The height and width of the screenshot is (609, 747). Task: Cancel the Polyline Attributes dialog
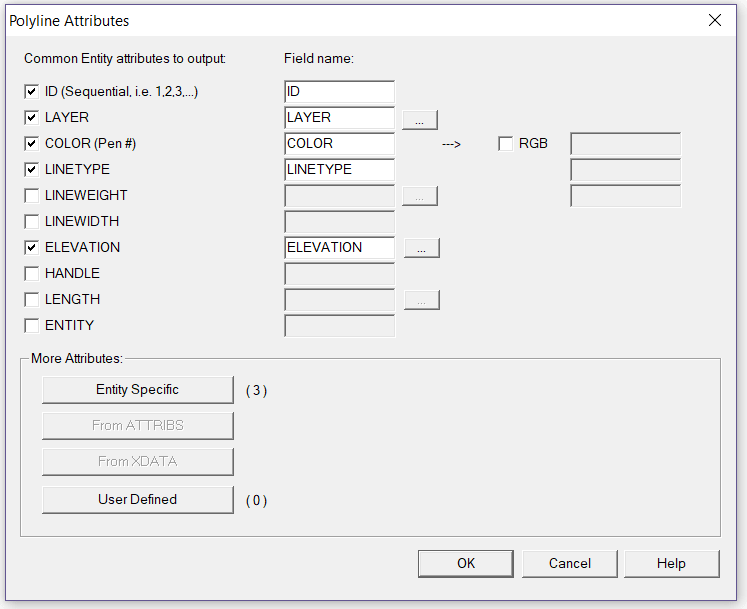(570, 564)
